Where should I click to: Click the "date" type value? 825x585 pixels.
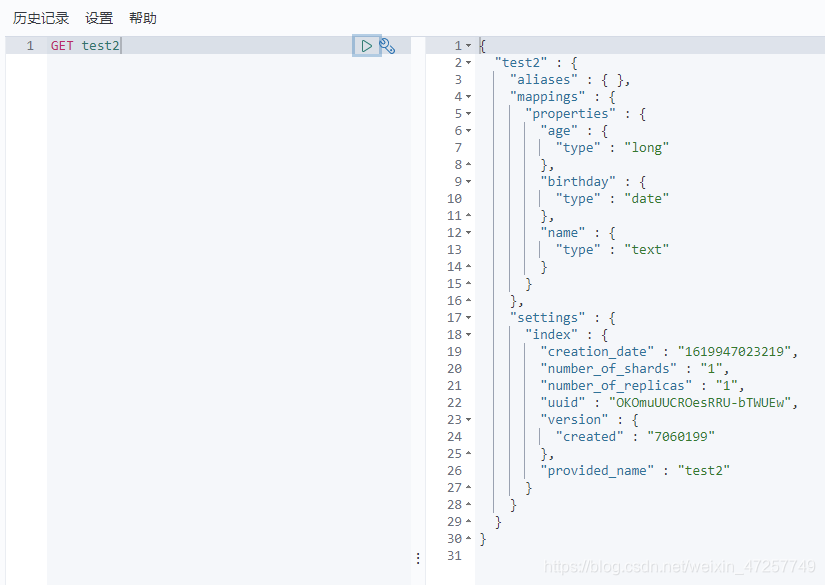pos(646,199)
